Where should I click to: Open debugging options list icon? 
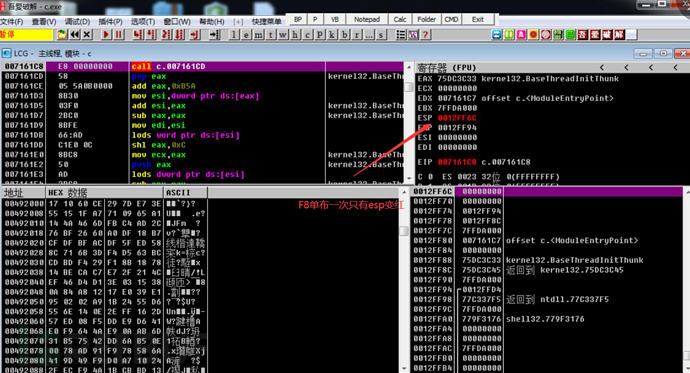pos(400,34)
